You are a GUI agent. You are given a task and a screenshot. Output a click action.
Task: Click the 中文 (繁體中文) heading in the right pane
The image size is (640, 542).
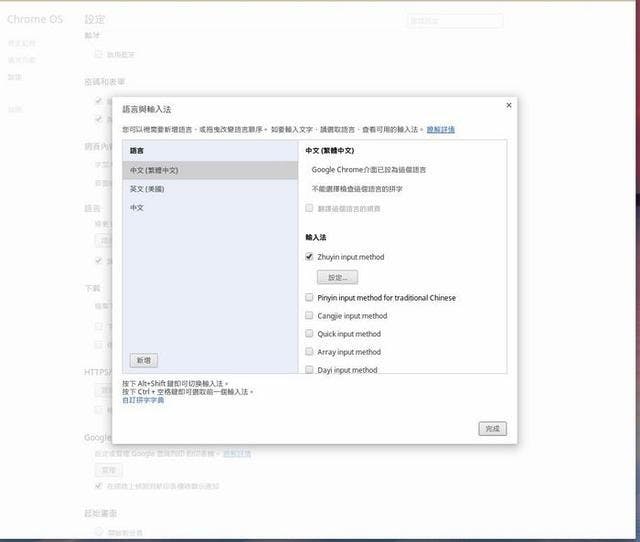coord(330,151)
